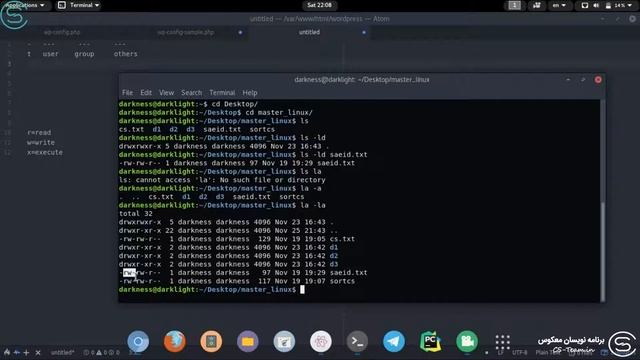Click the modified dot on untitled tab
The width and height of the screenshot is (640, 360).
[x=364, y=32]
